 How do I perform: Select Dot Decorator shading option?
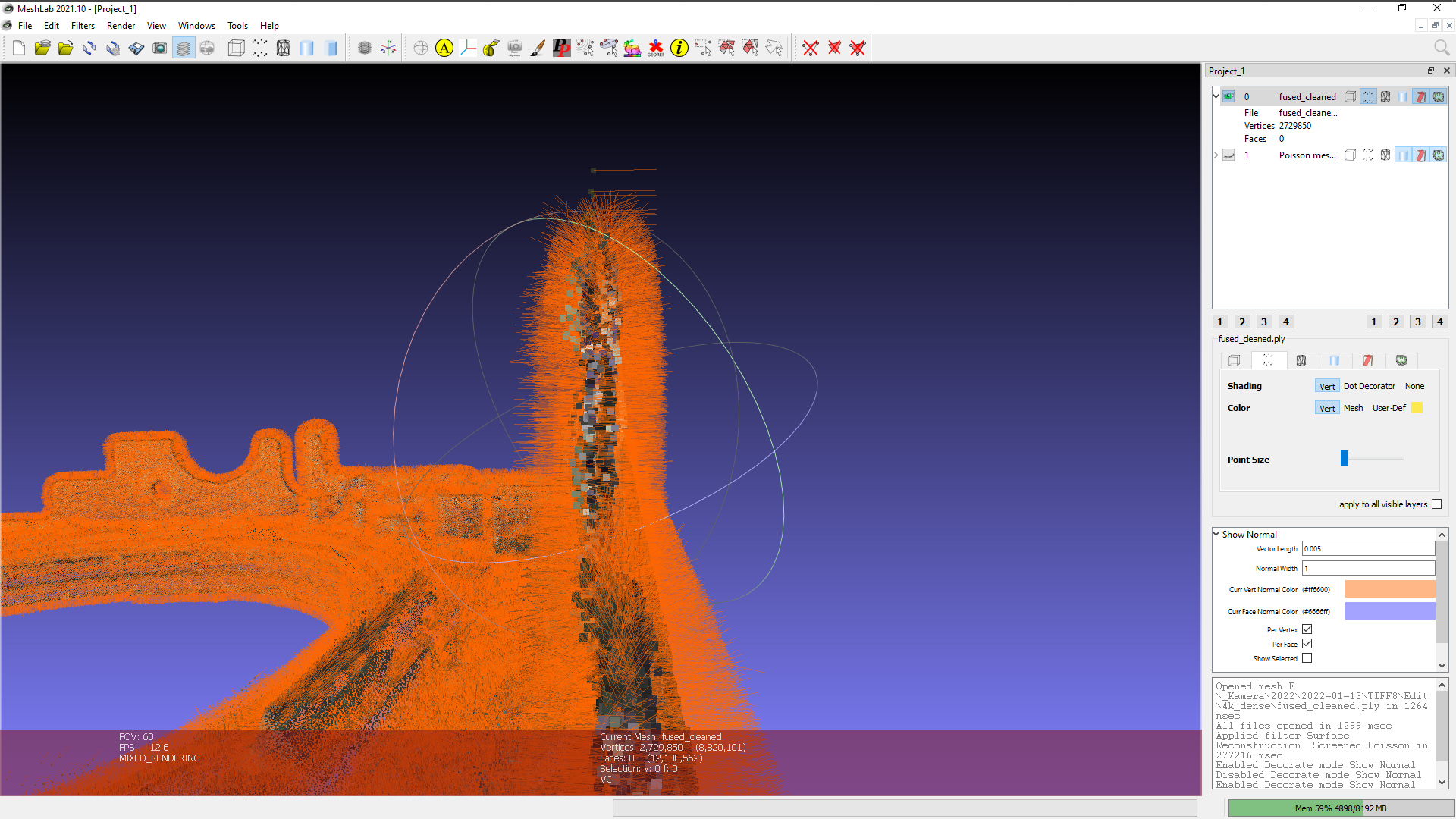tap(1369, 386)
